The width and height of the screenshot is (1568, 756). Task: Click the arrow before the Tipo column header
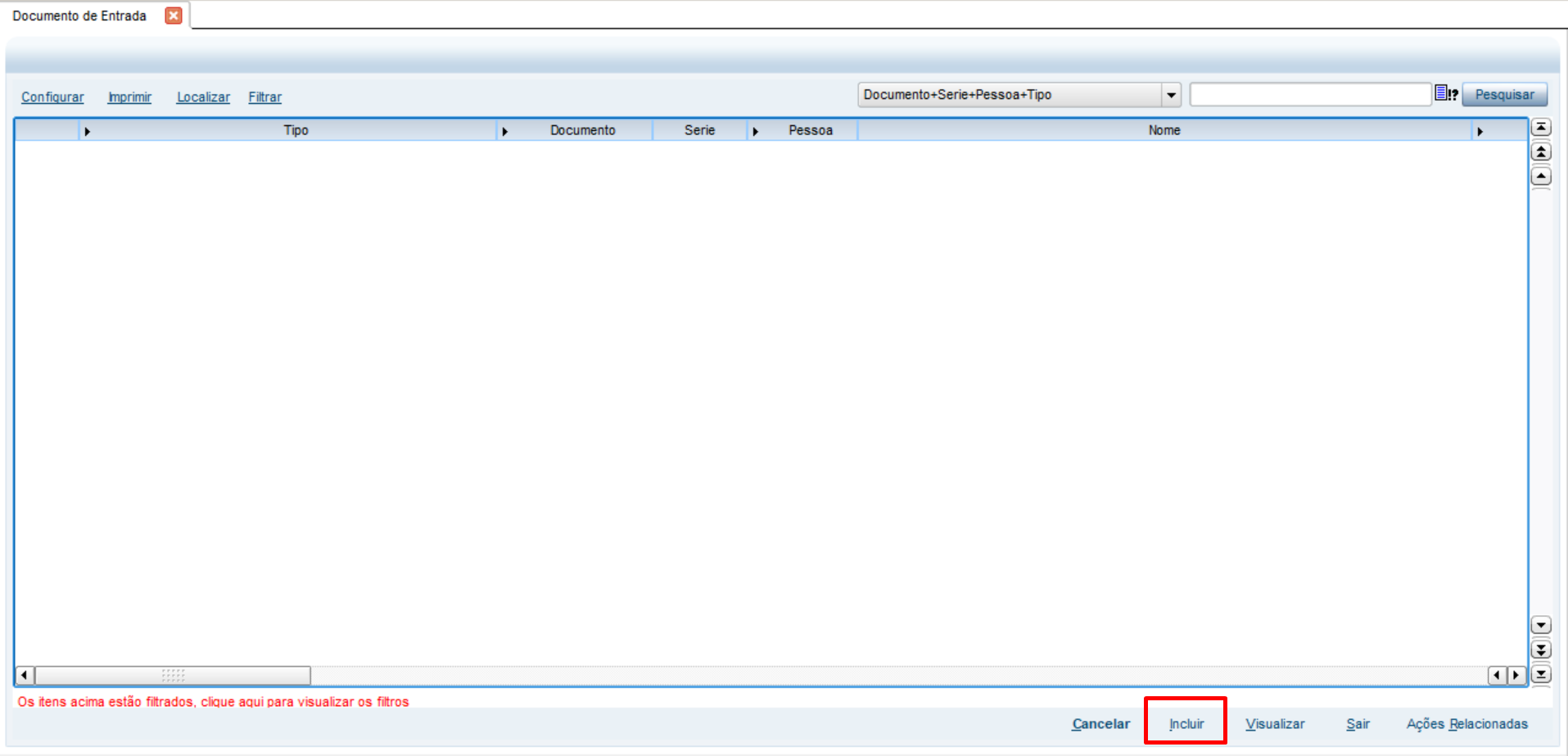click(87, 131)
